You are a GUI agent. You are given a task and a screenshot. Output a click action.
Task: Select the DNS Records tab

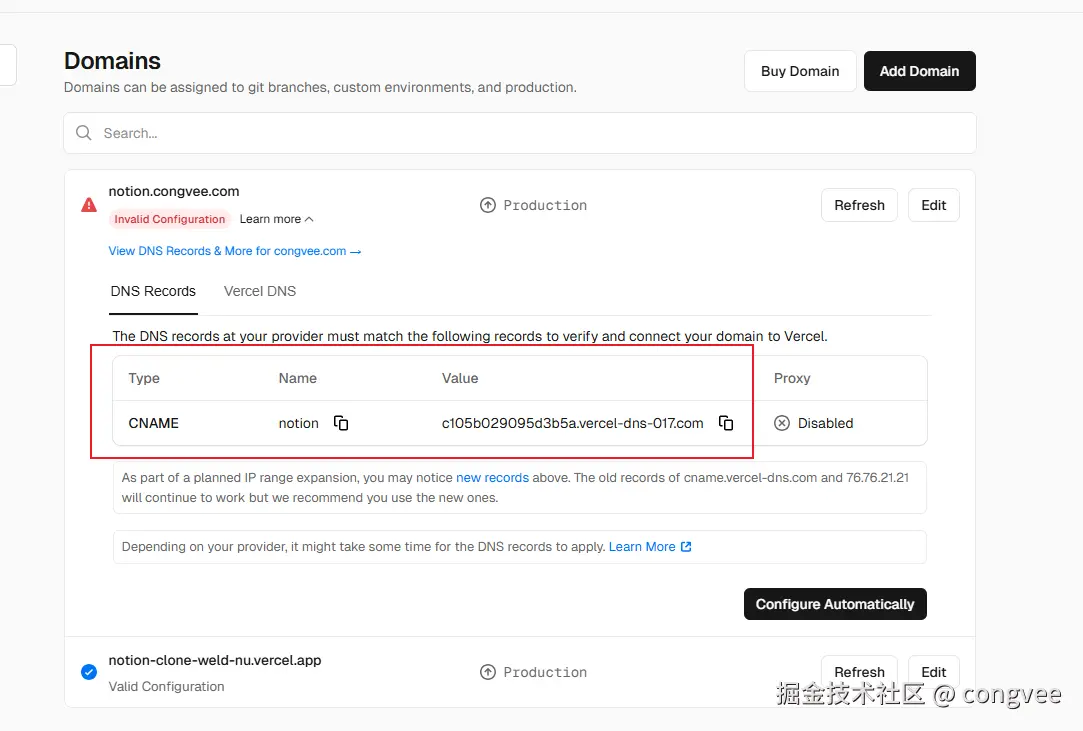[153, 291]
